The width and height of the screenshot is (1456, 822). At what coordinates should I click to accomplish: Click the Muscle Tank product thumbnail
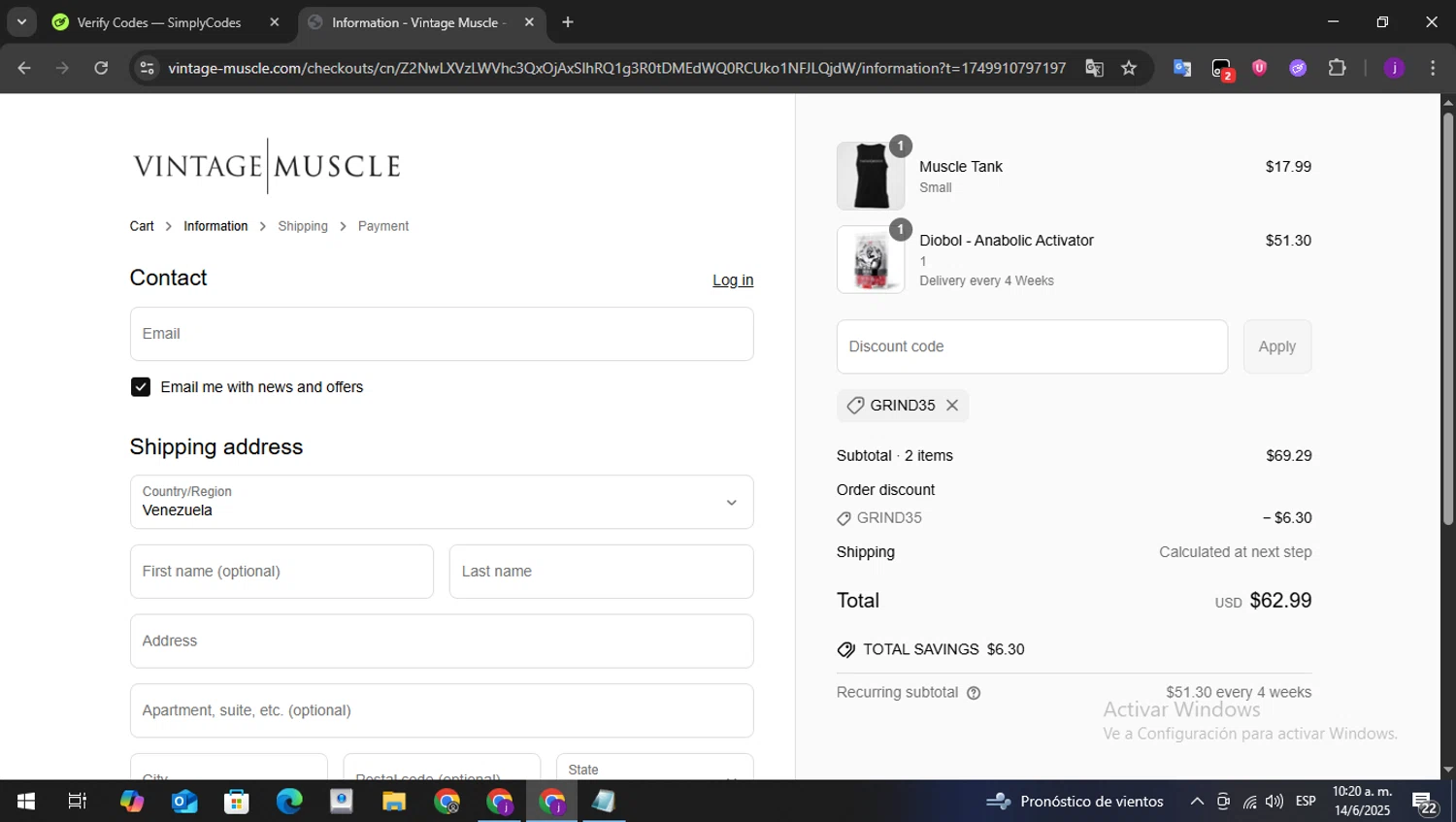click(871, 176)
